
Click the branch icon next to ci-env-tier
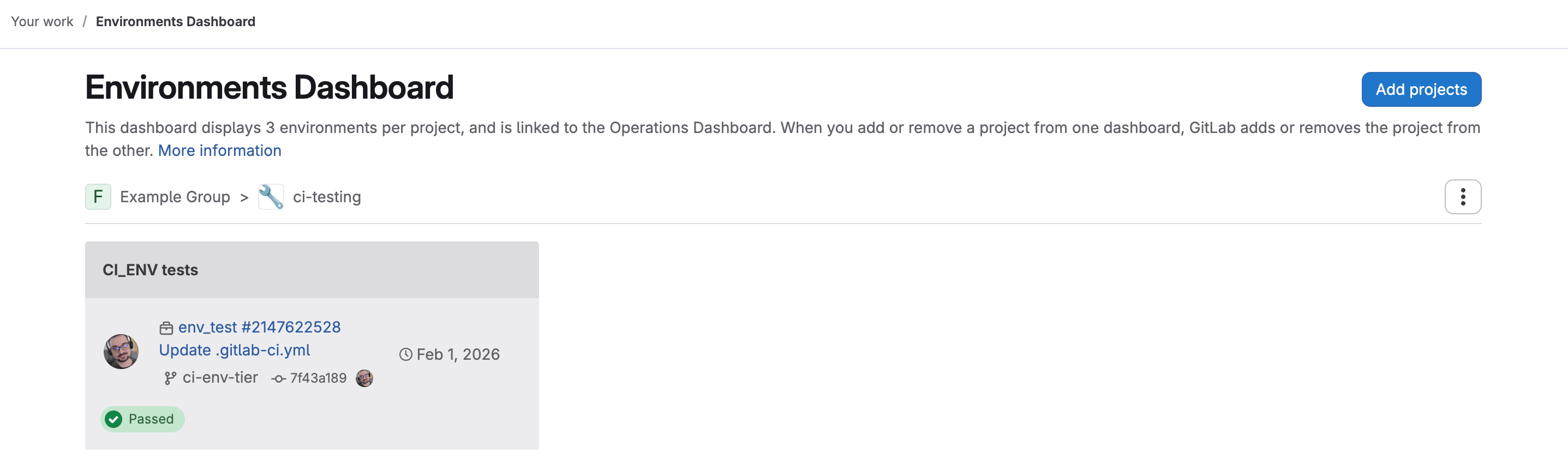pyautogui.click(x=170, y=378)
